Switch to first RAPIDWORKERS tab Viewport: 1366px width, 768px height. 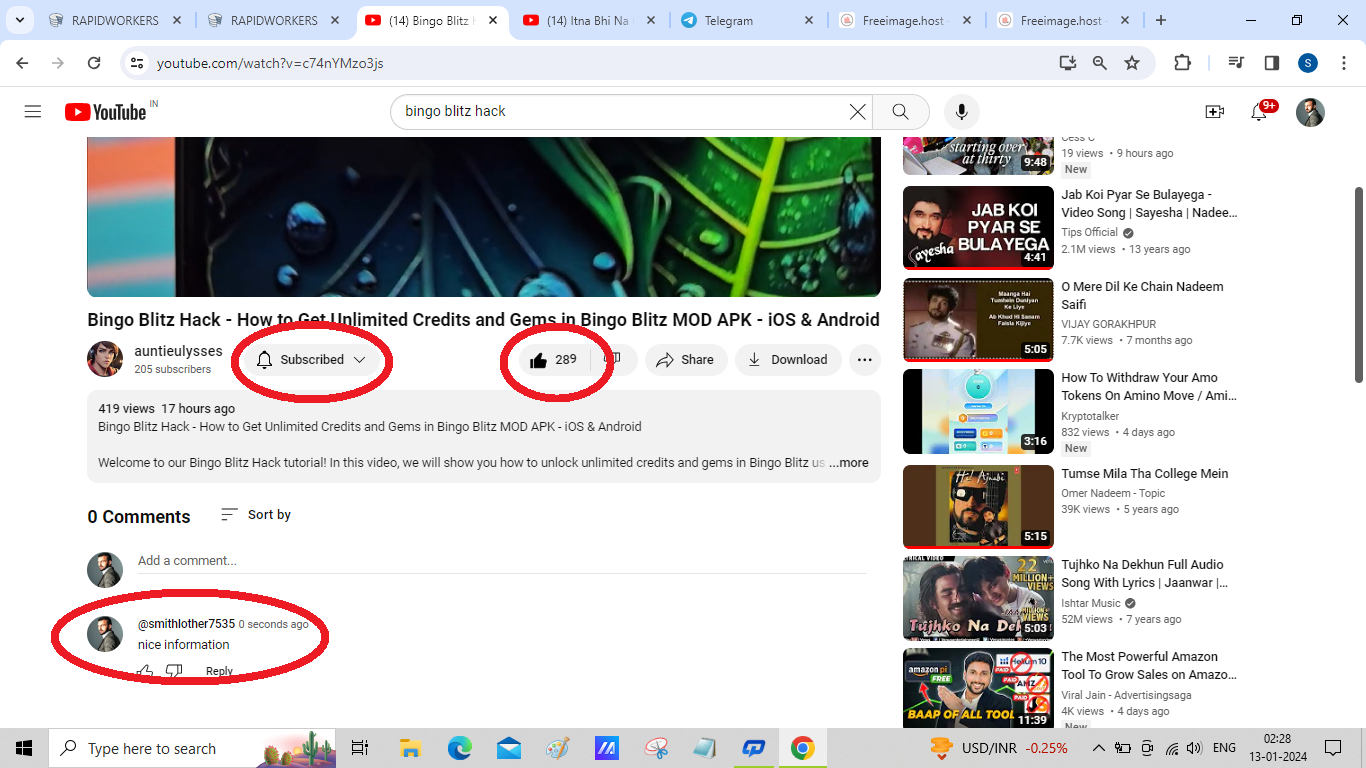tap(115, 20)
